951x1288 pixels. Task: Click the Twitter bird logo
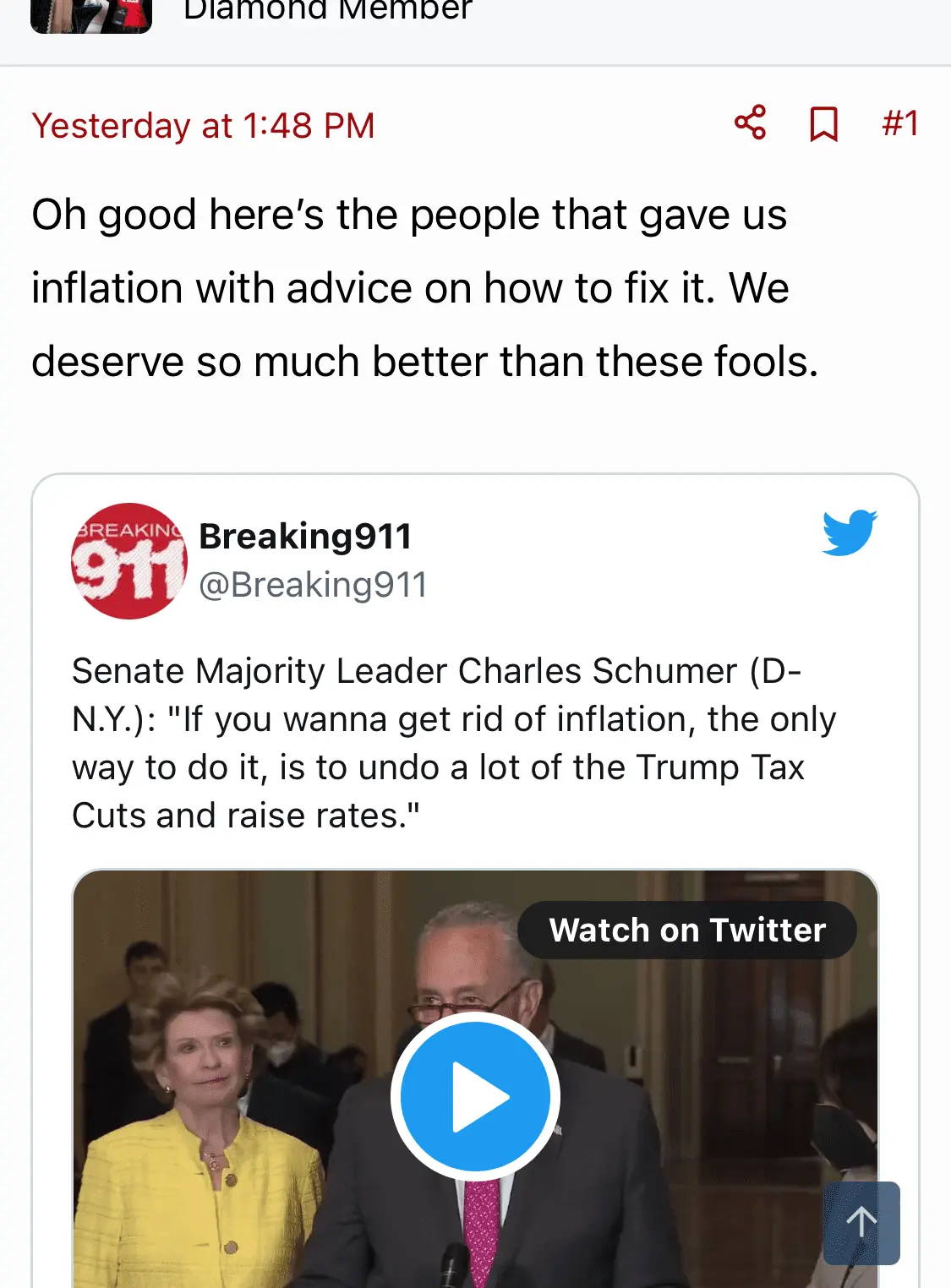[x=850, y=532]
